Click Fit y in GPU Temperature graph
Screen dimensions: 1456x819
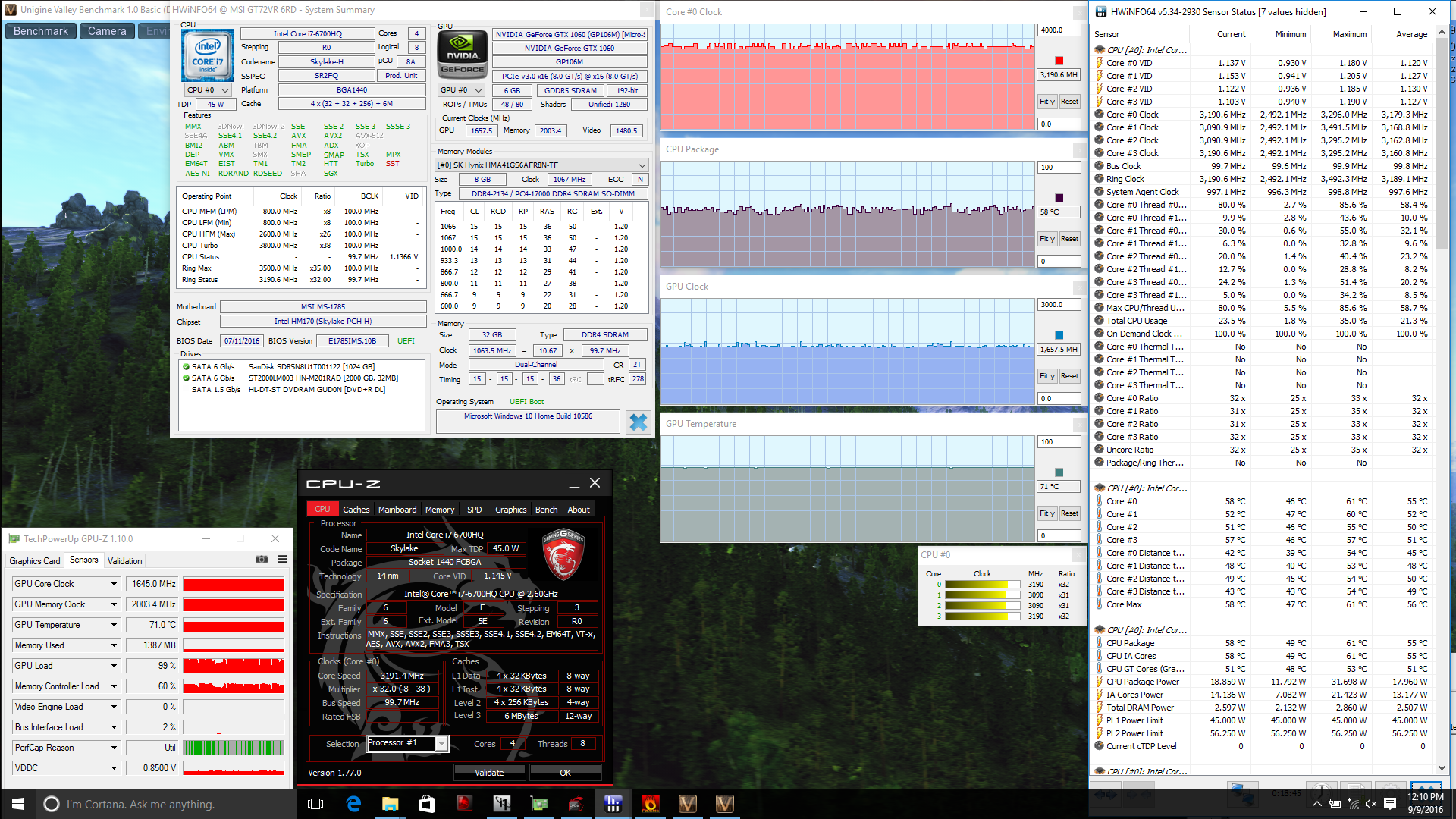click(1046, 513)
